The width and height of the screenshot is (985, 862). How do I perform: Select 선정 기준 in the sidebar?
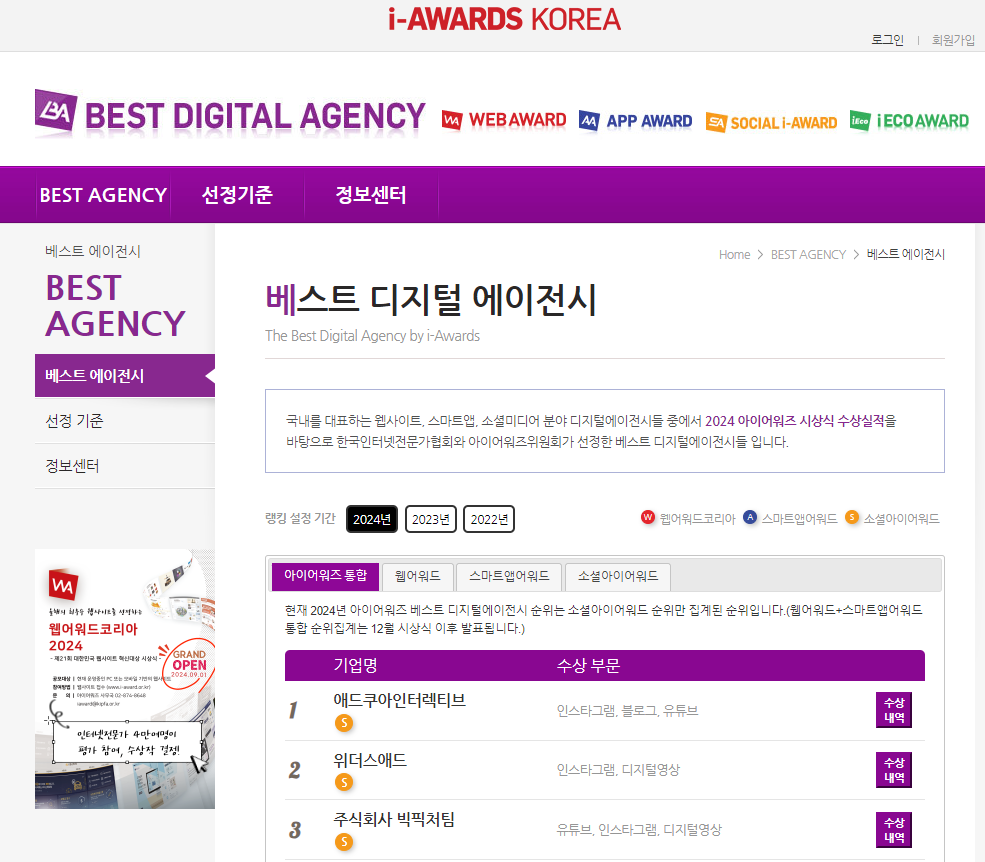pyautogui.click(x=124, y=421)
